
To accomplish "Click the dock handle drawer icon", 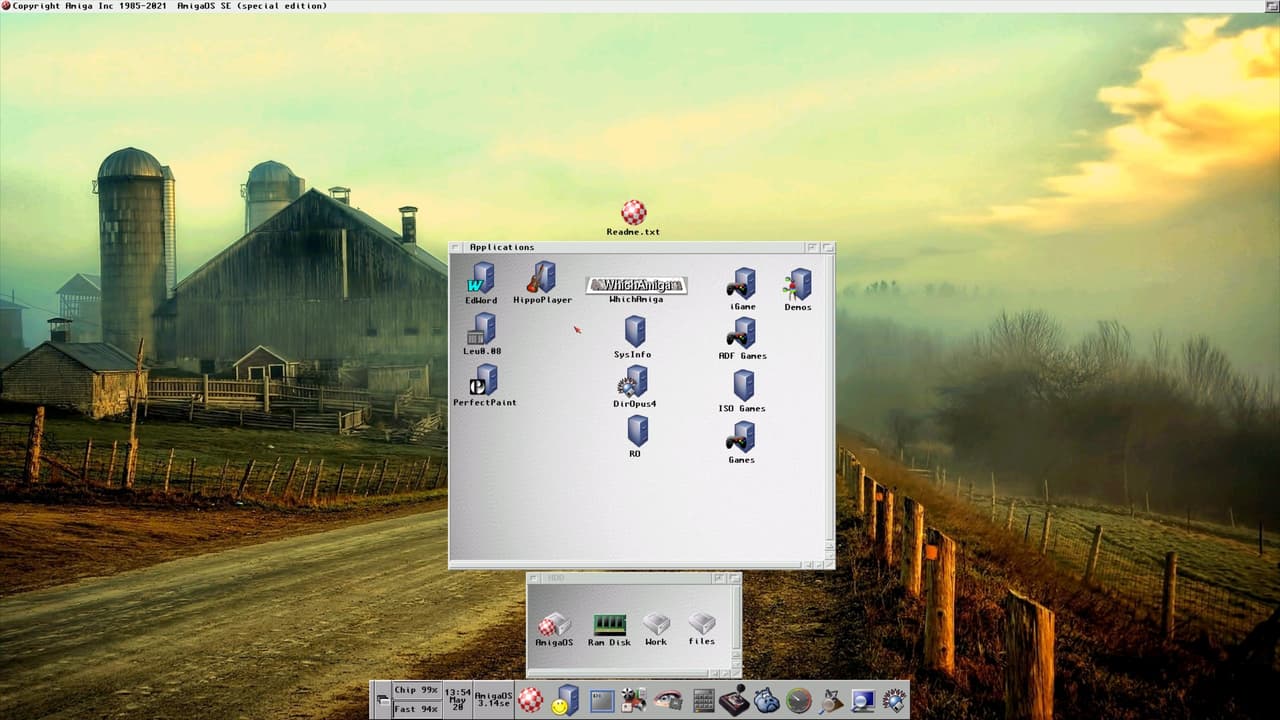I will tap(381, 700).
